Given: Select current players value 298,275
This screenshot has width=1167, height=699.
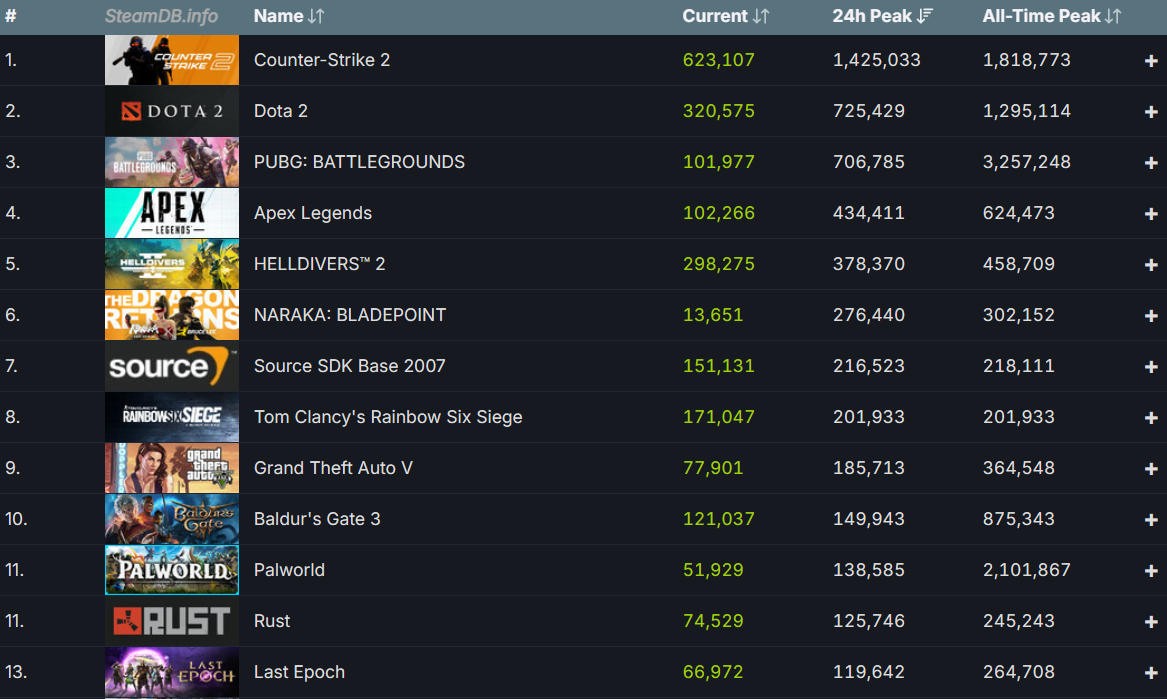Looking at the screenshot, I should (x=719, y=264).
